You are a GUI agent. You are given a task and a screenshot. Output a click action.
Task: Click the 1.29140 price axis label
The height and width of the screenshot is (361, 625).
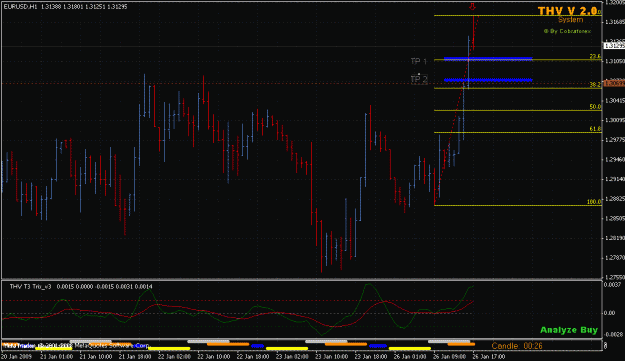[614, 179]
